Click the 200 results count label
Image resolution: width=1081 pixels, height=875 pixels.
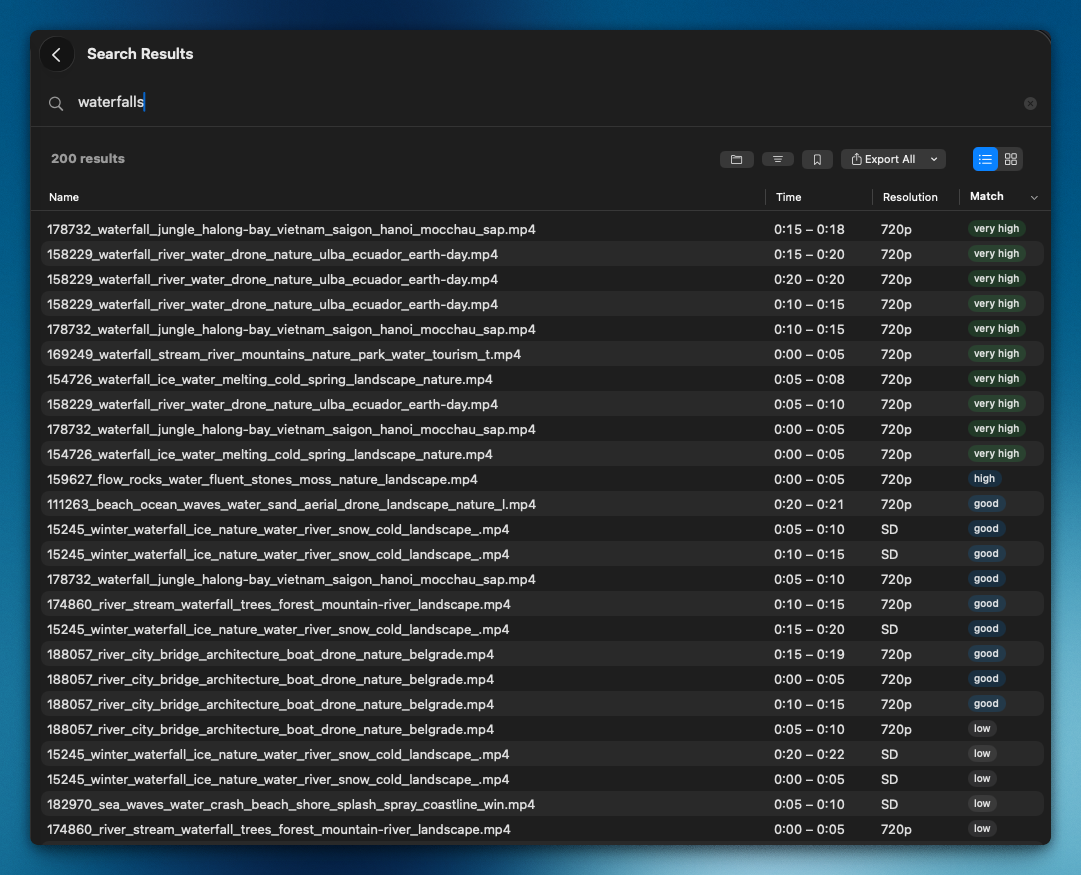[x=88, y=159]
